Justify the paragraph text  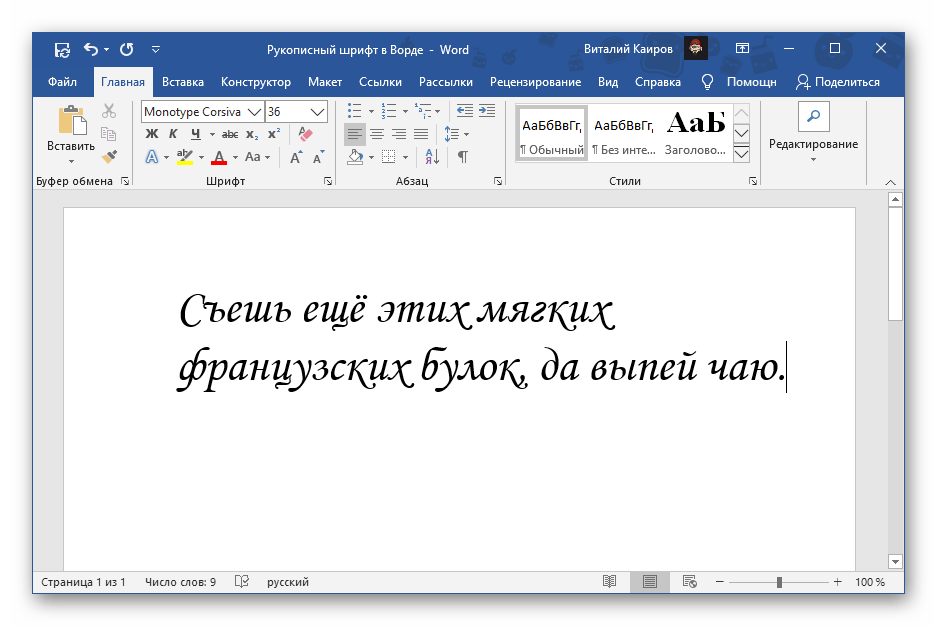click(421, 134)
